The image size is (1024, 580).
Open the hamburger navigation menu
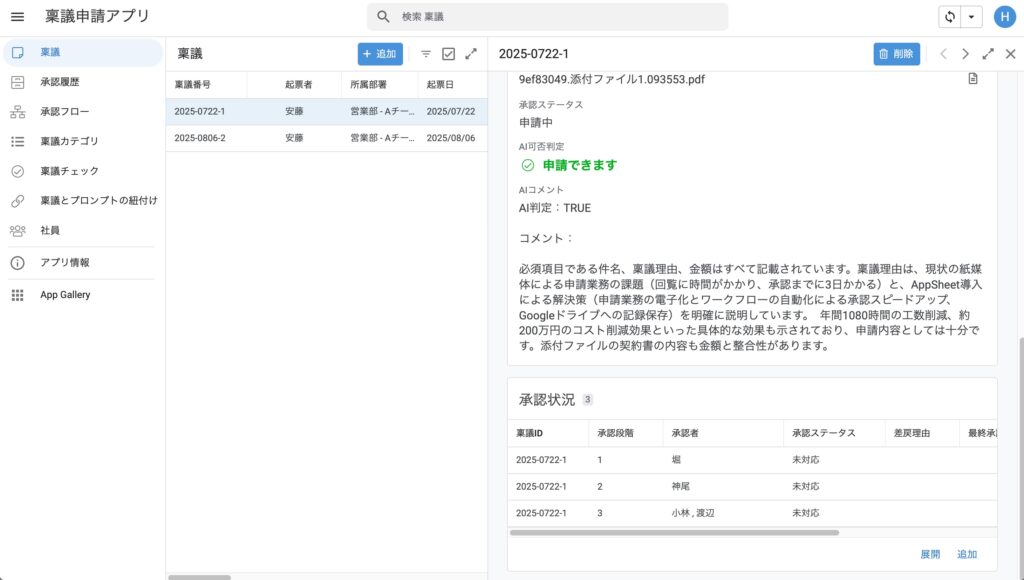tap(17, 17)
